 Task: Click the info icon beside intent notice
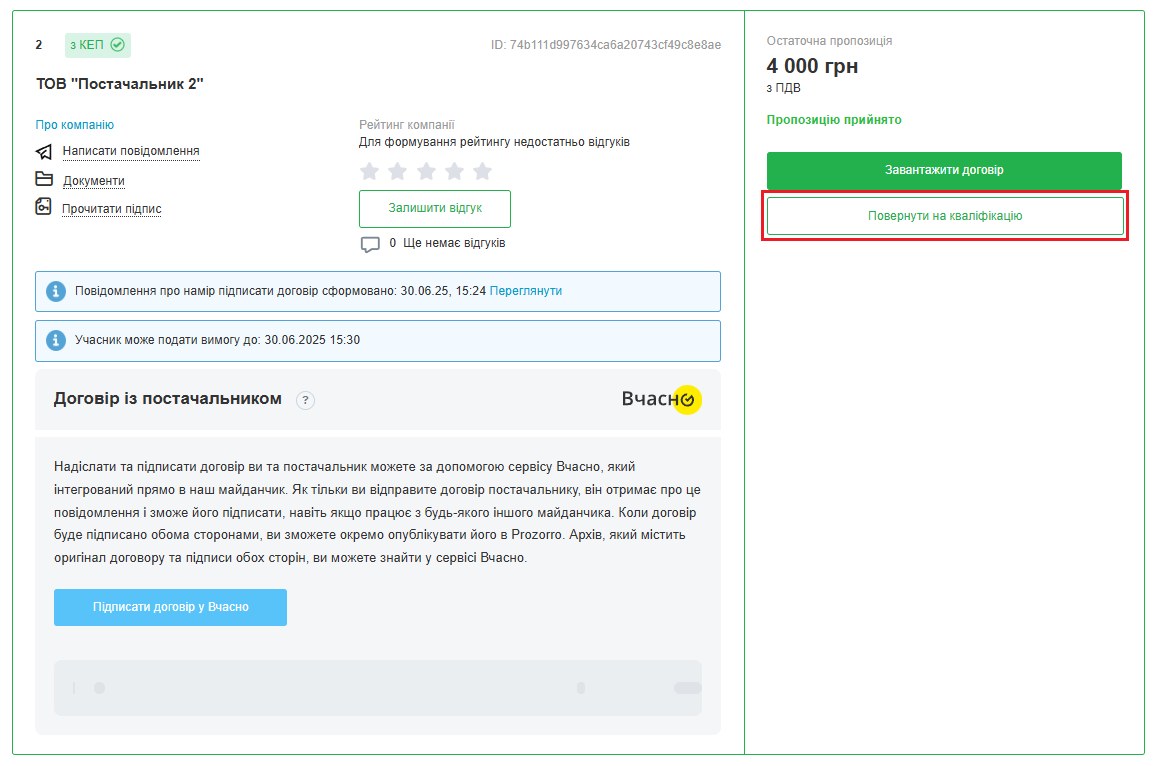coord(56,291)
